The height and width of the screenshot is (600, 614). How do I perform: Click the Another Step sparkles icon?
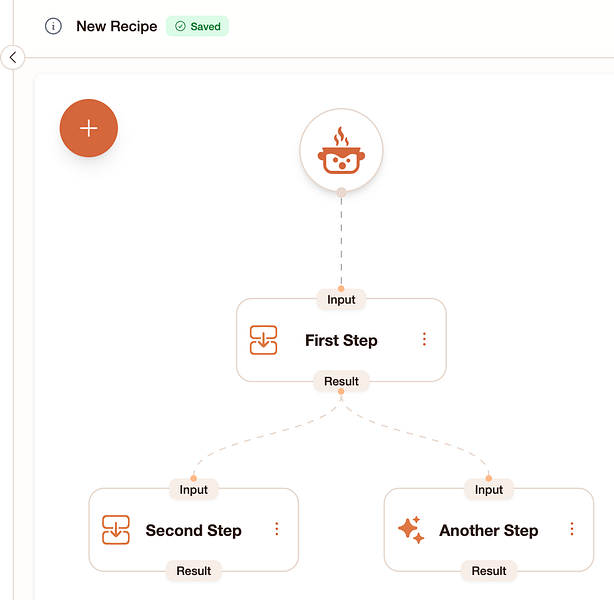411,530
